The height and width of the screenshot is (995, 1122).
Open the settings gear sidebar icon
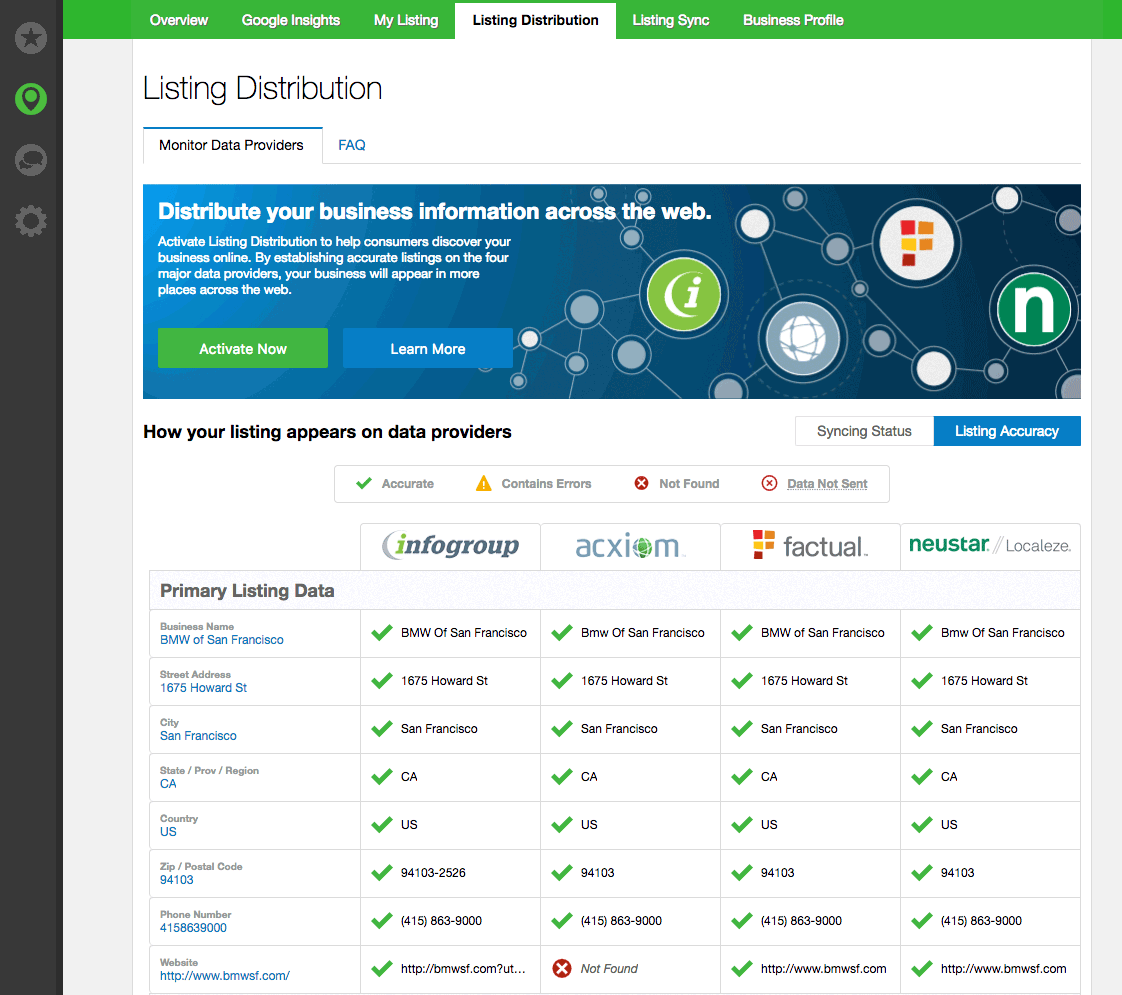tap(31, 220)
